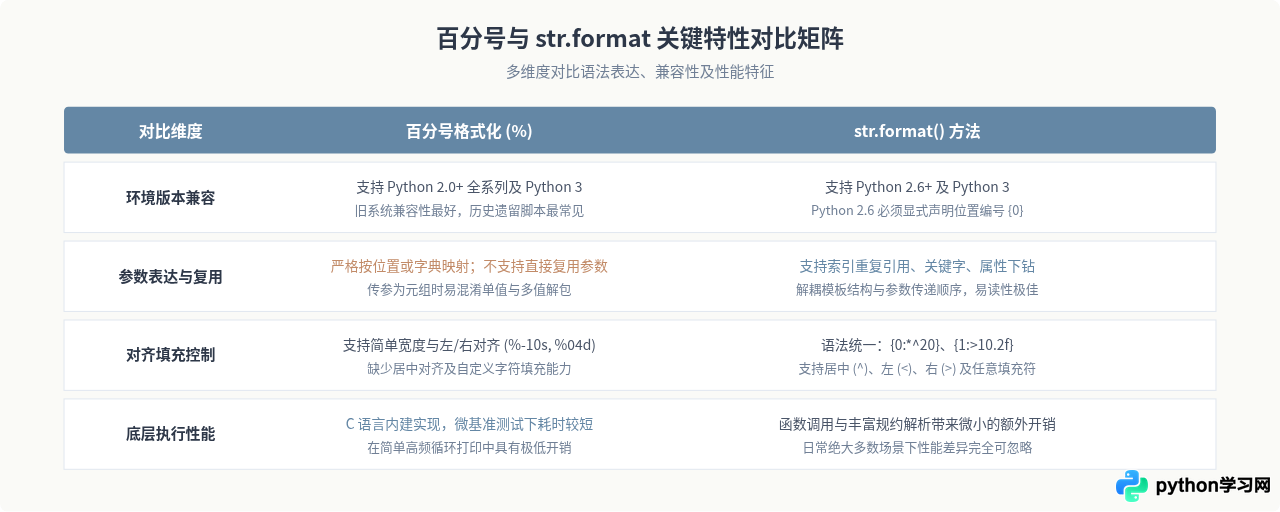Select the 对比维度 column header
Image resolution: width=1280 pixels, height=512 pixels.
pos(170,131)
